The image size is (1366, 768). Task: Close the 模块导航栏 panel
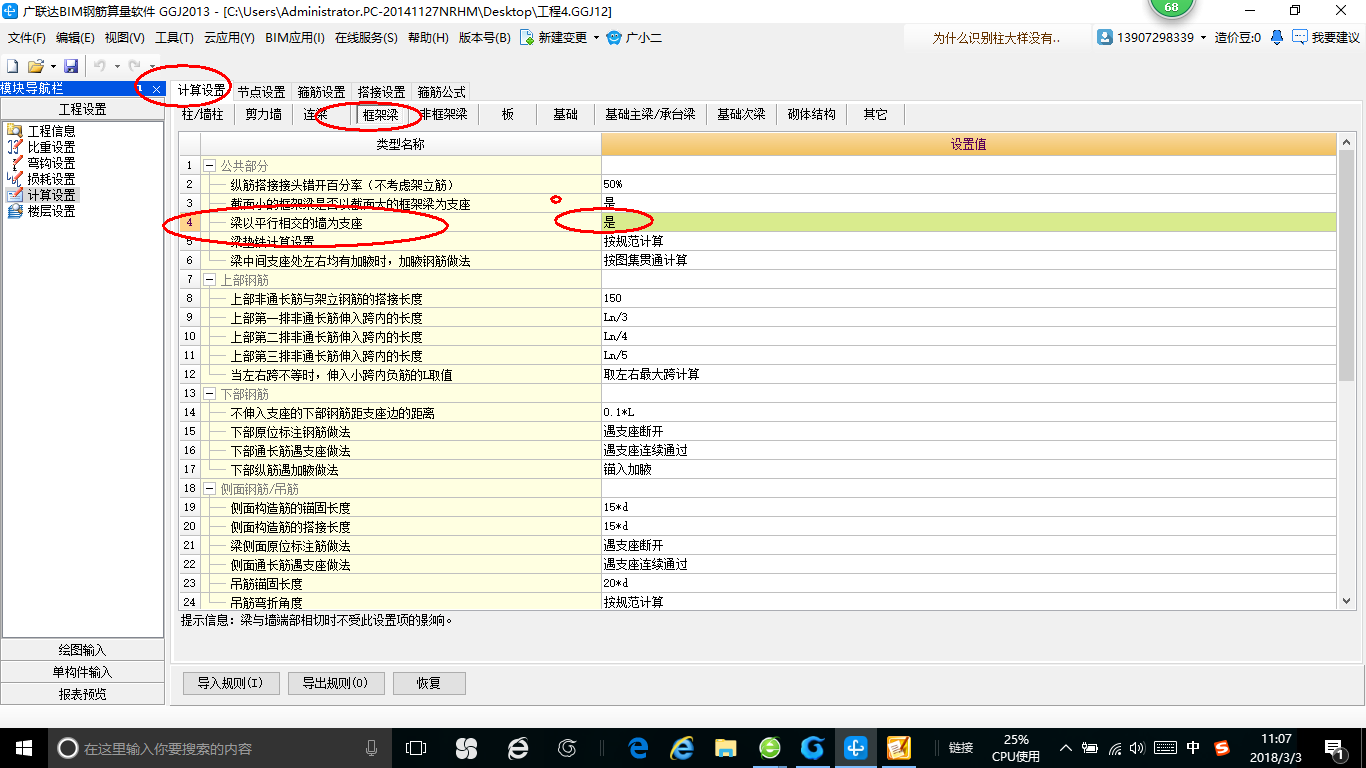157,89
